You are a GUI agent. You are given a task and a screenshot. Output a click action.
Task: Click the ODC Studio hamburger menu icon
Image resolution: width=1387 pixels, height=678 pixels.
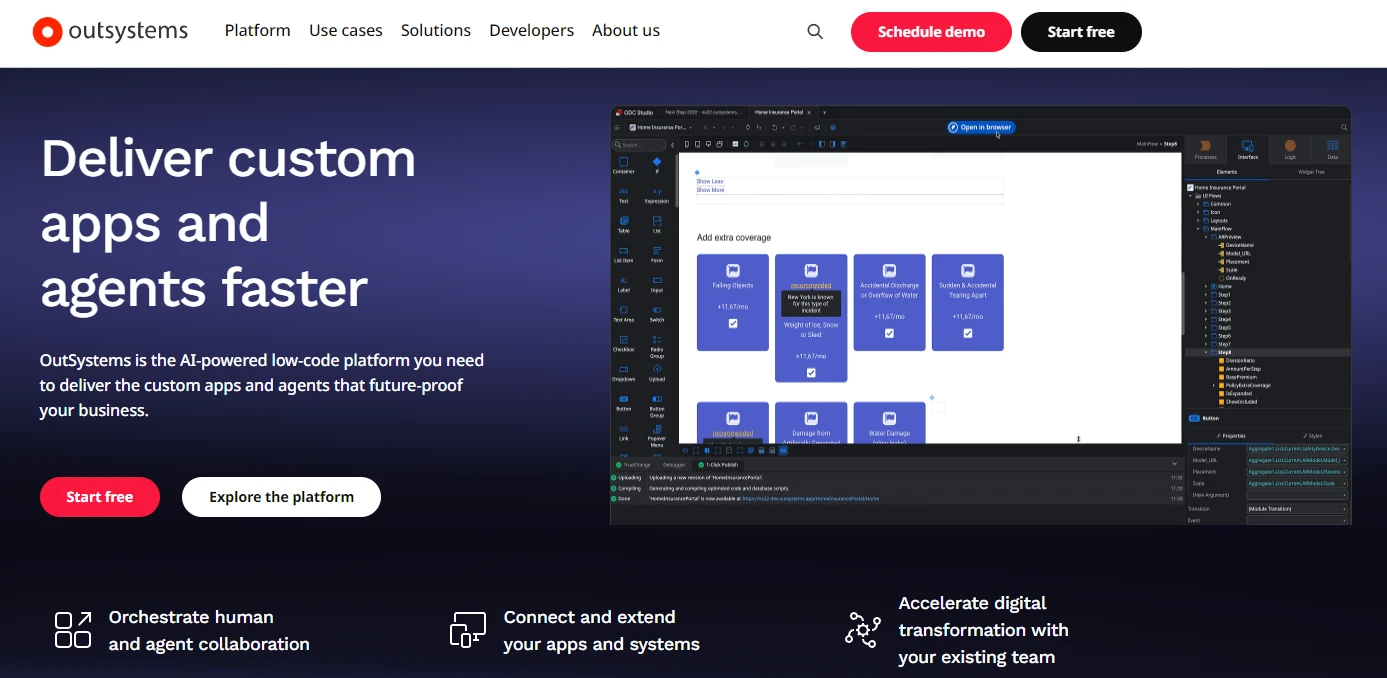617,127
